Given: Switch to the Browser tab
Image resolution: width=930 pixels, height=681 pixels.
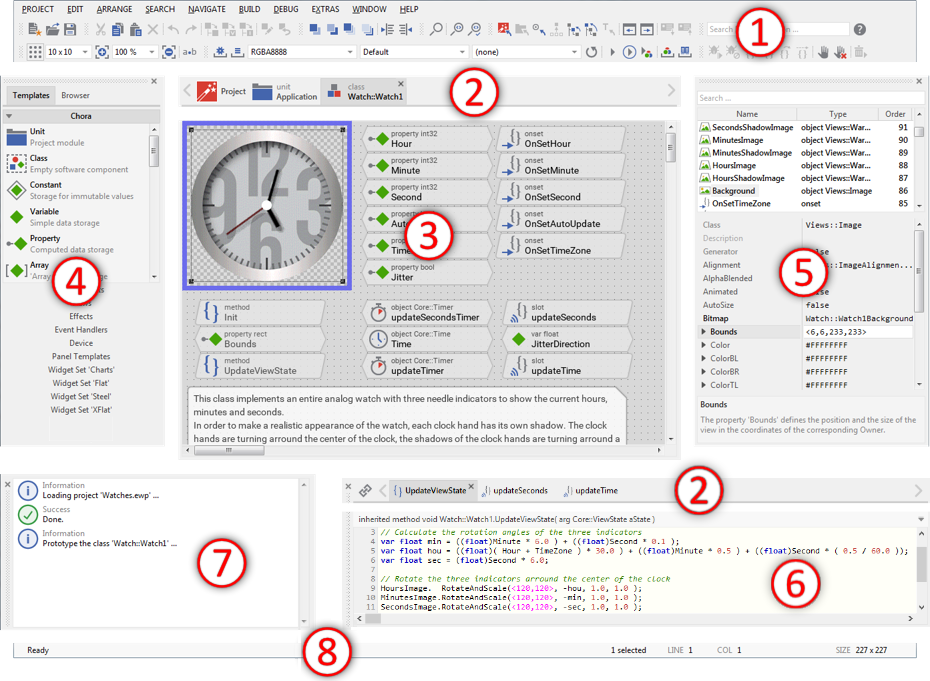Looking at the screenshot, I should 75,96.
